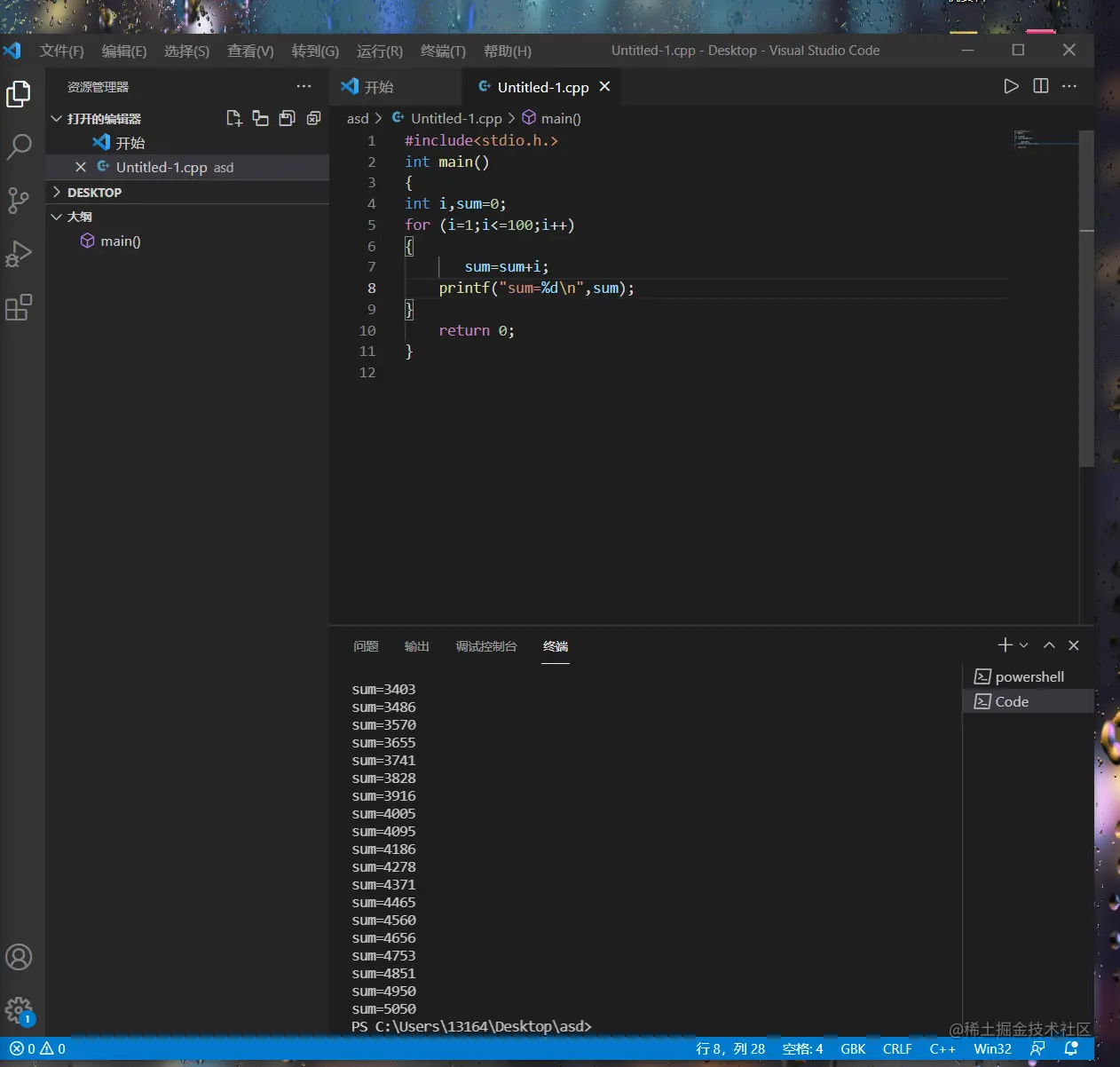Open the Manage gear settings icon
The height and width of the screenshot is (1067, 1120).
point(19,1010)
